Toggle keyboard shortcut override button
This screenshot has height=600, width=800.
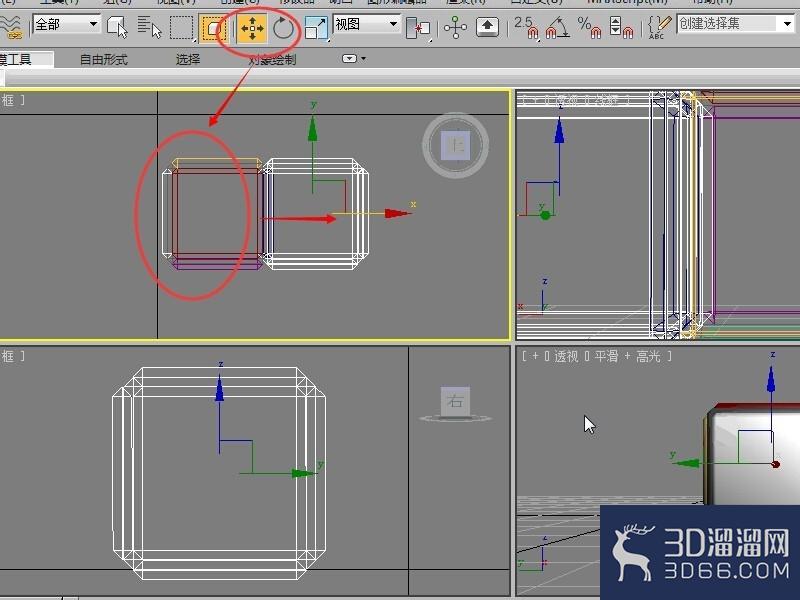pyautogui.click(x=487, y=27)
